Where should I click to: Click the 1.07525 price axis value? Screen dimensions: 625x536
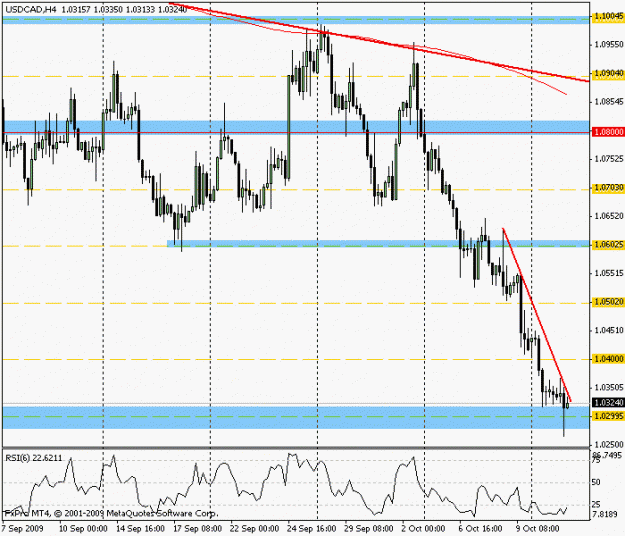[x=608, y=159]
